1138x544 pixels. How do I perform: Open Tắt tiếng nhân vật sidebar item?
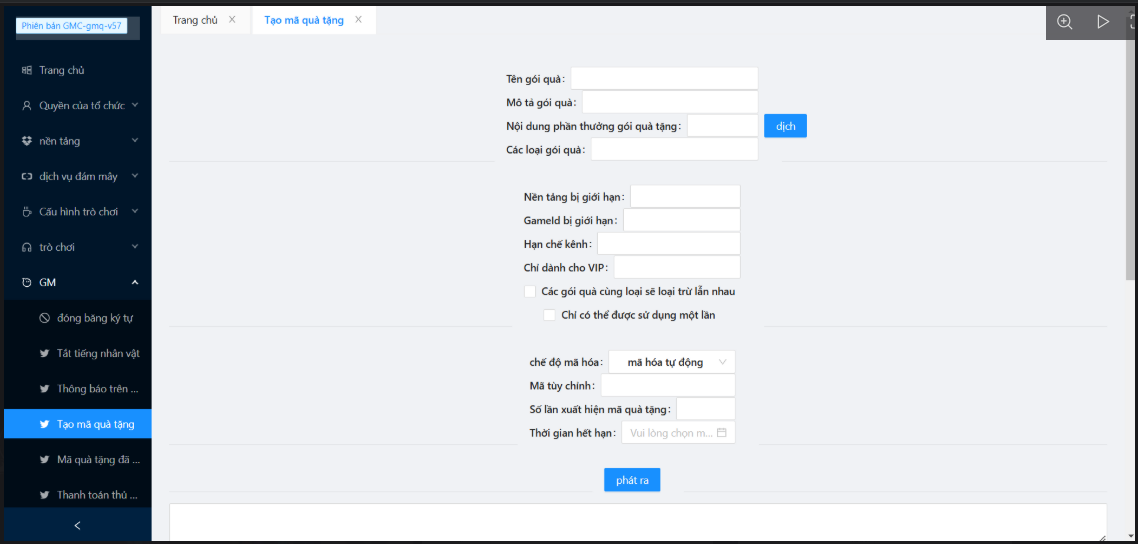pos(97,353)
